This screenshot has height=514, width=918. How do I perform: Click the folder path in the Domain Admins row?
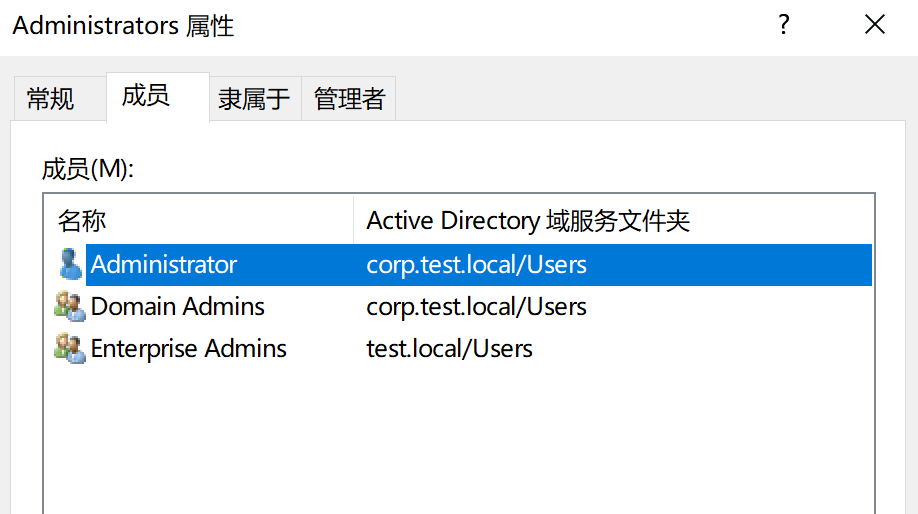tap(476, 306)
